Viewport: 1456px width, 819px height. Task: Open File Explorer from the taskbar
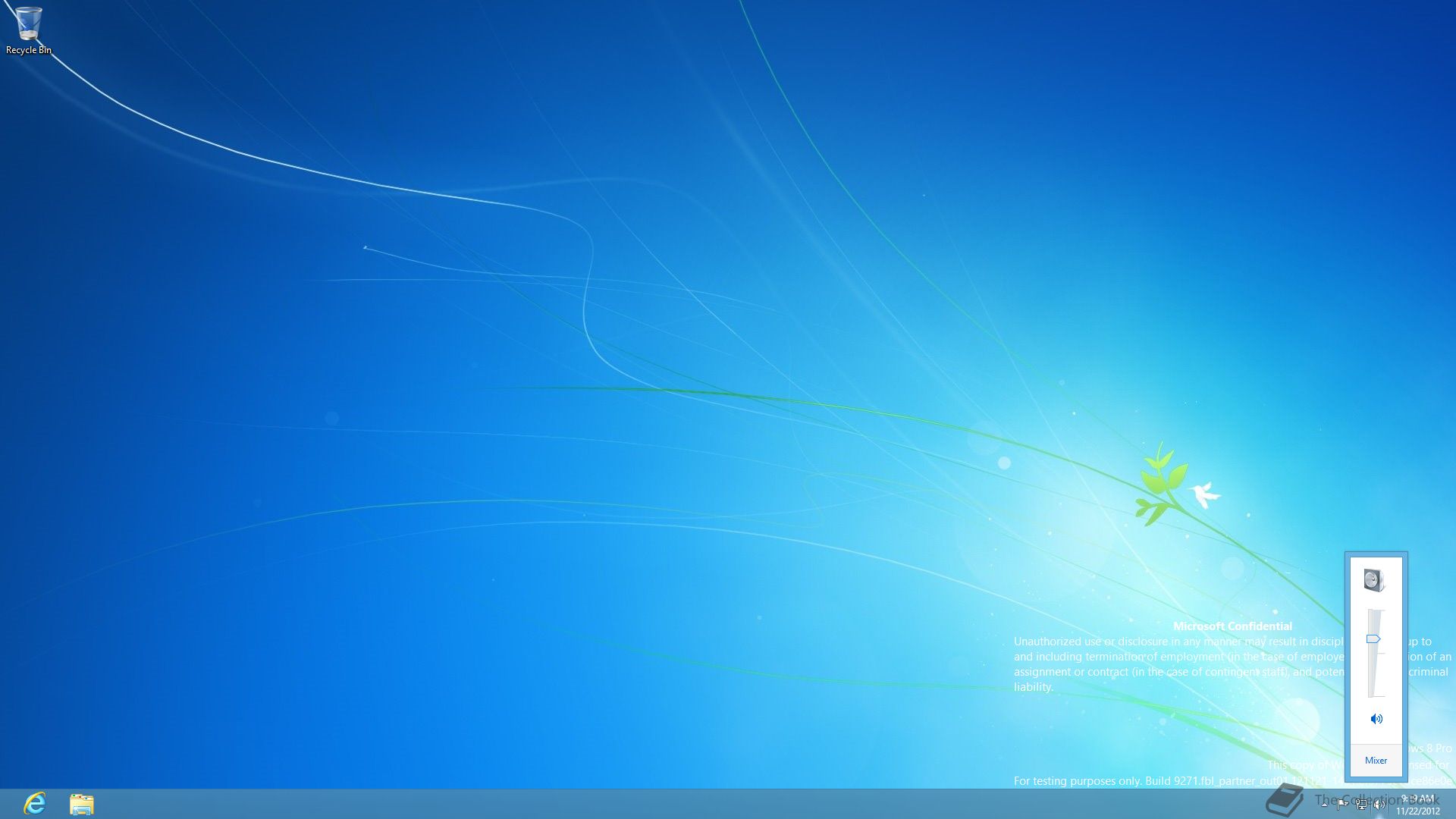click(82, 804)
